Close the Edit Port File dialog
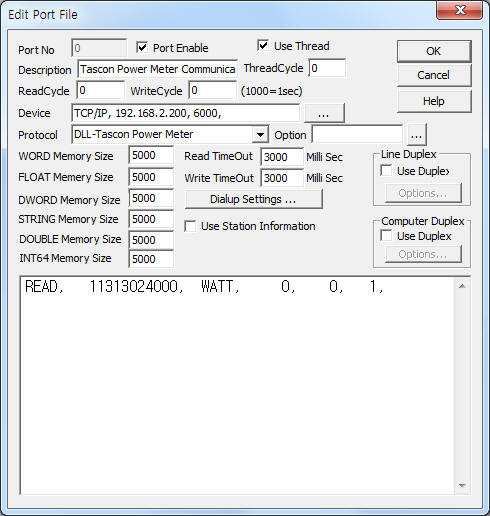Viewport: 490px width, 516px height. click(459, 11)
